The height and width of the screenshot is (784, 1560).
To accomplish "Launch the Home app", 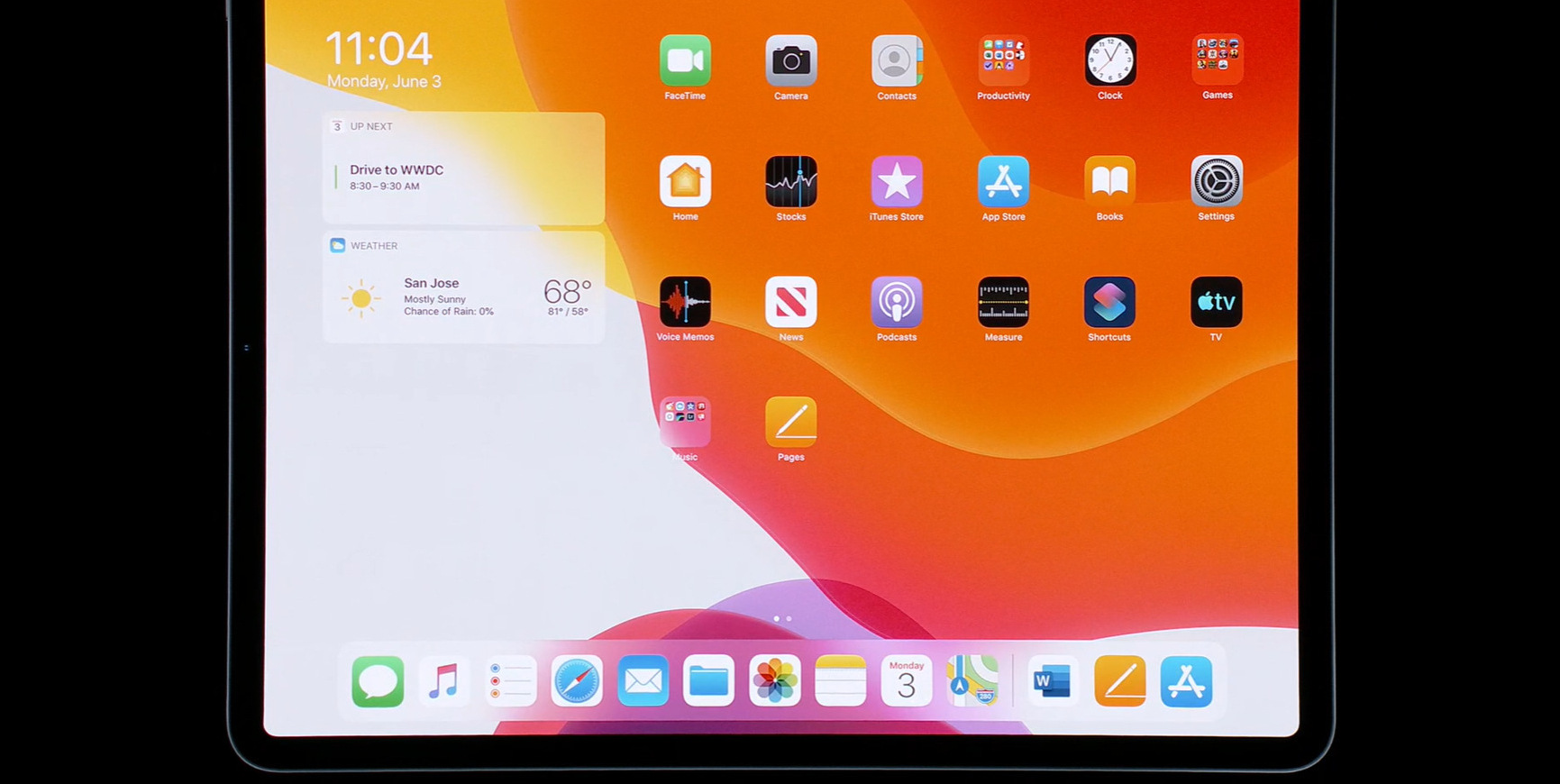I will tap(685, 181).
